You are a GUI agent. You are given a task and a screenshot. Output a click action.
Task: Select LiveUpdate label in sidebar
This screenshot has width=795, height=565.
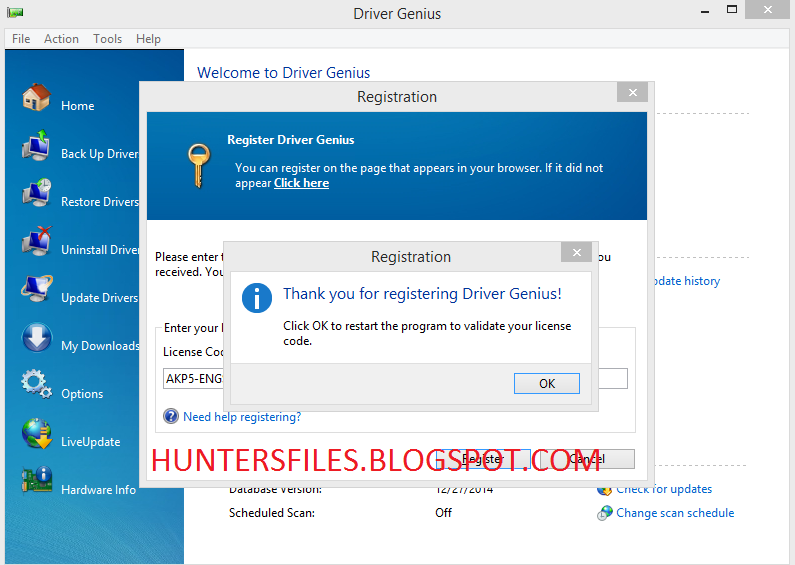(x=91, y=442)
